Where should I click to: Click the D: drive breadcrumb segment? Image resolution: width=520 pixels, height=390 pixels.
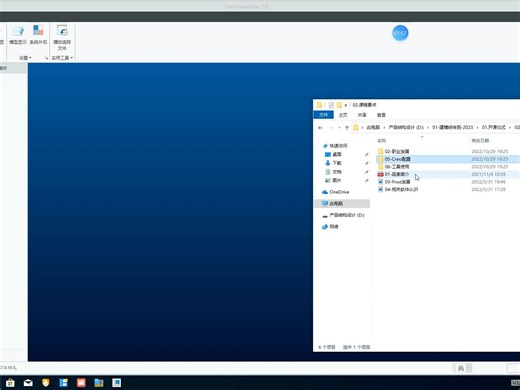click(406, 127)
